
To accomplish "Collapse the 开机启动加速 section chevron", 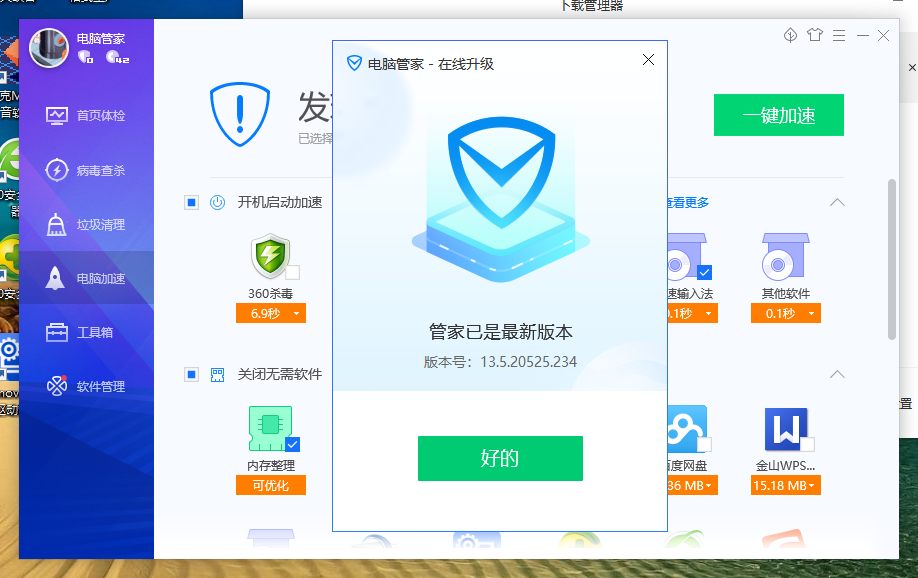I will click(837, 203).
